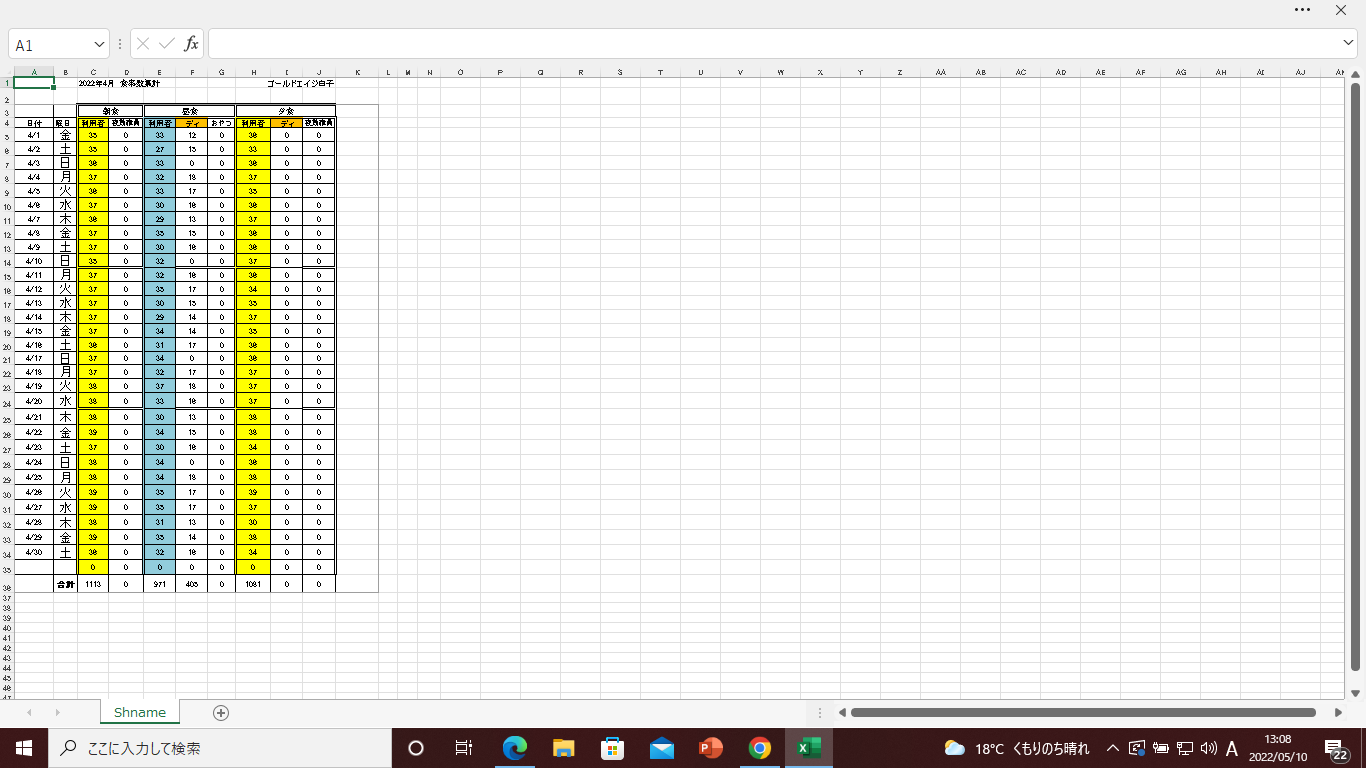Viewport: 1366px width, 768px height.
Task: Open Microsoft Store from the taskbar
Action: (613, 748)
